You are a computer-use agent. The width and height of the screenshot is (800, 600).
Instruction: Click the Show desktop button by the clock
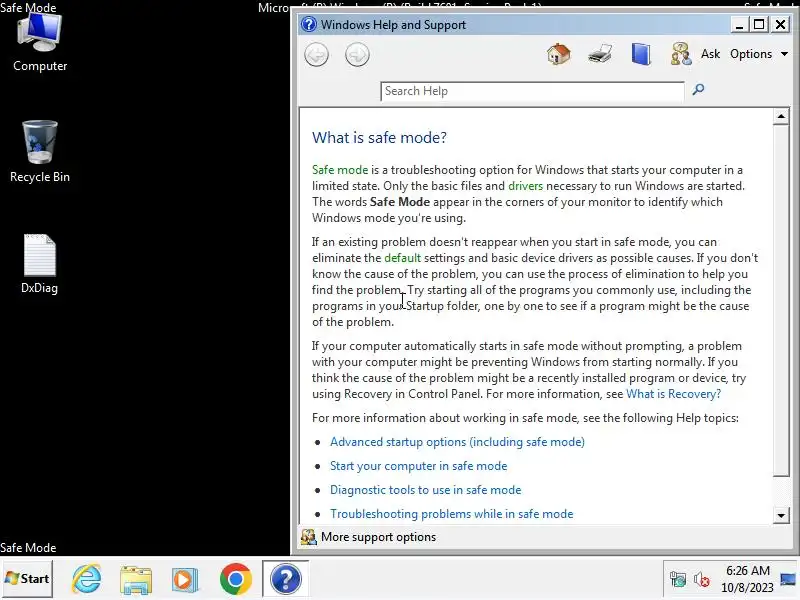click(x=788, y=580)
